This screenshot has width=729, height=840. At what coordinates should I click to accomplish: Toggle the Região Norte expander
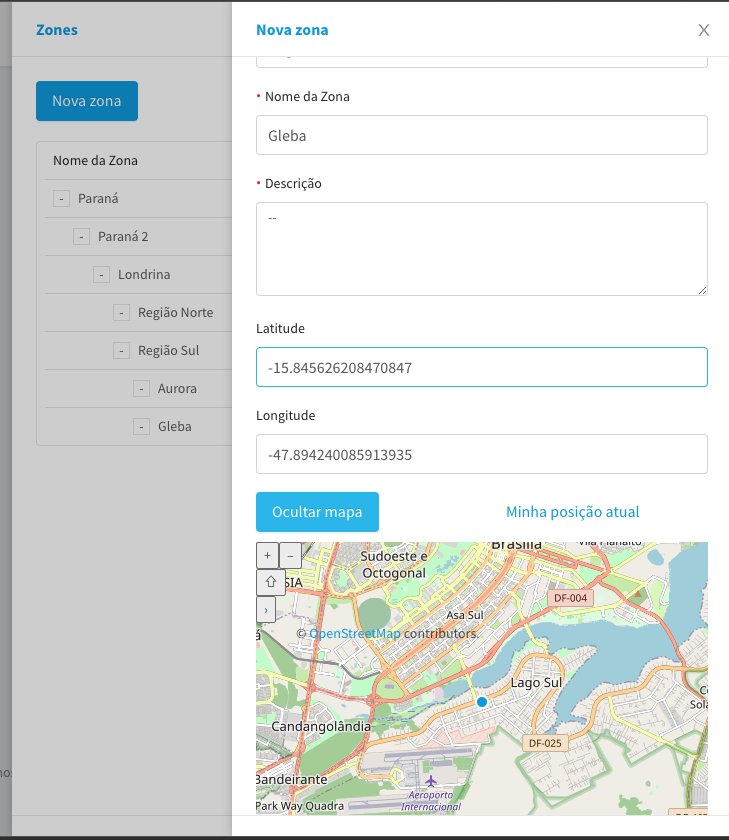point(121,313)
